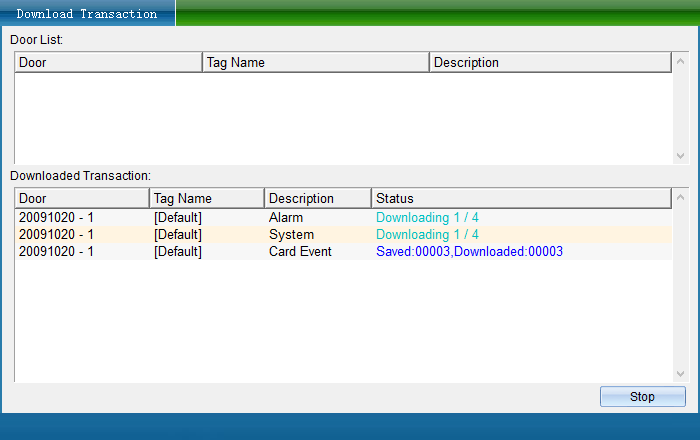
Task: Click the Saved:00003,Downloaded:00003 status text
Action: point(469,252)
